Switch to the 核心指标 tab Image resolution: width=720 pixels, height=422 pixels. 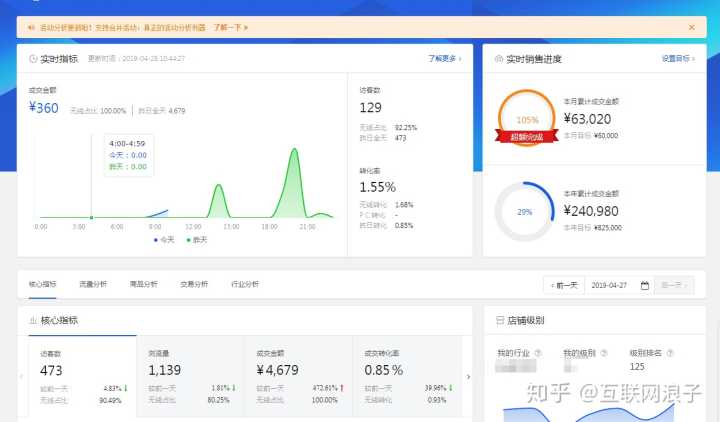(42, 285)
